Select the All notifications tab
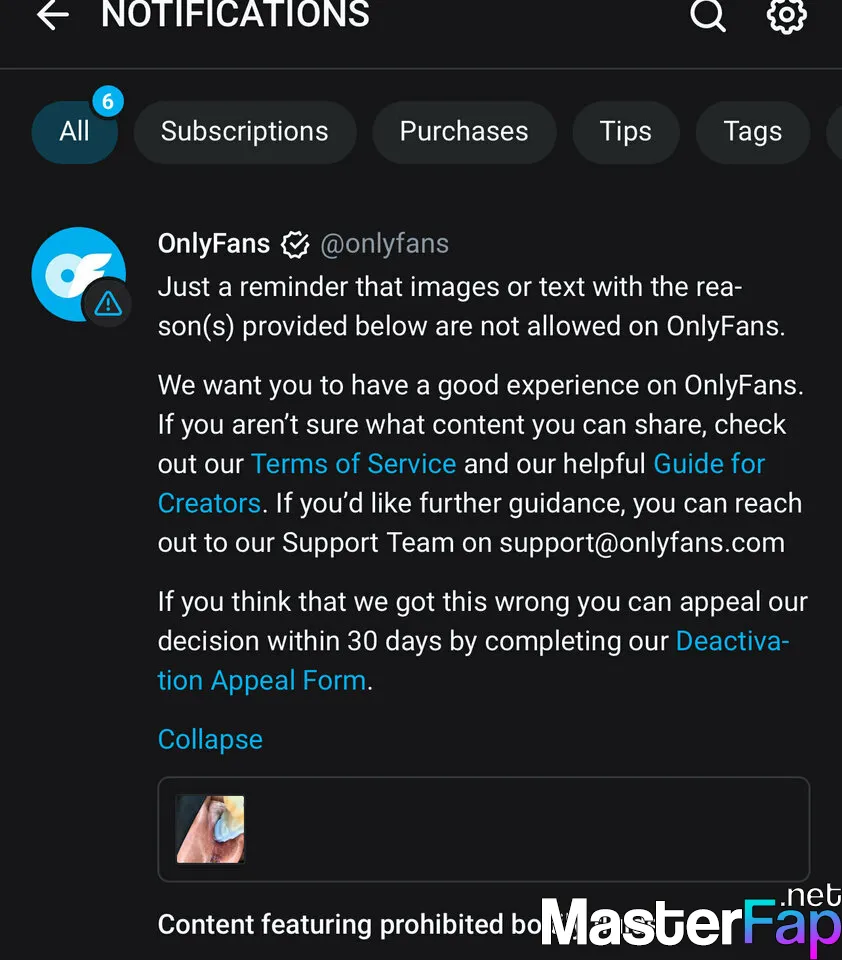The width and height of the screenshot is (842, 960). 74,132
